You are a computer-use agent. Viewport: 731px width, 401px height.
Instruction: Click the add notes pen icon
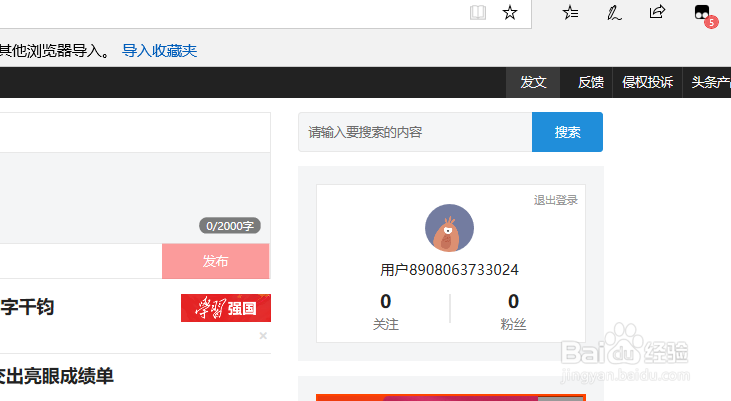(614, 13)
